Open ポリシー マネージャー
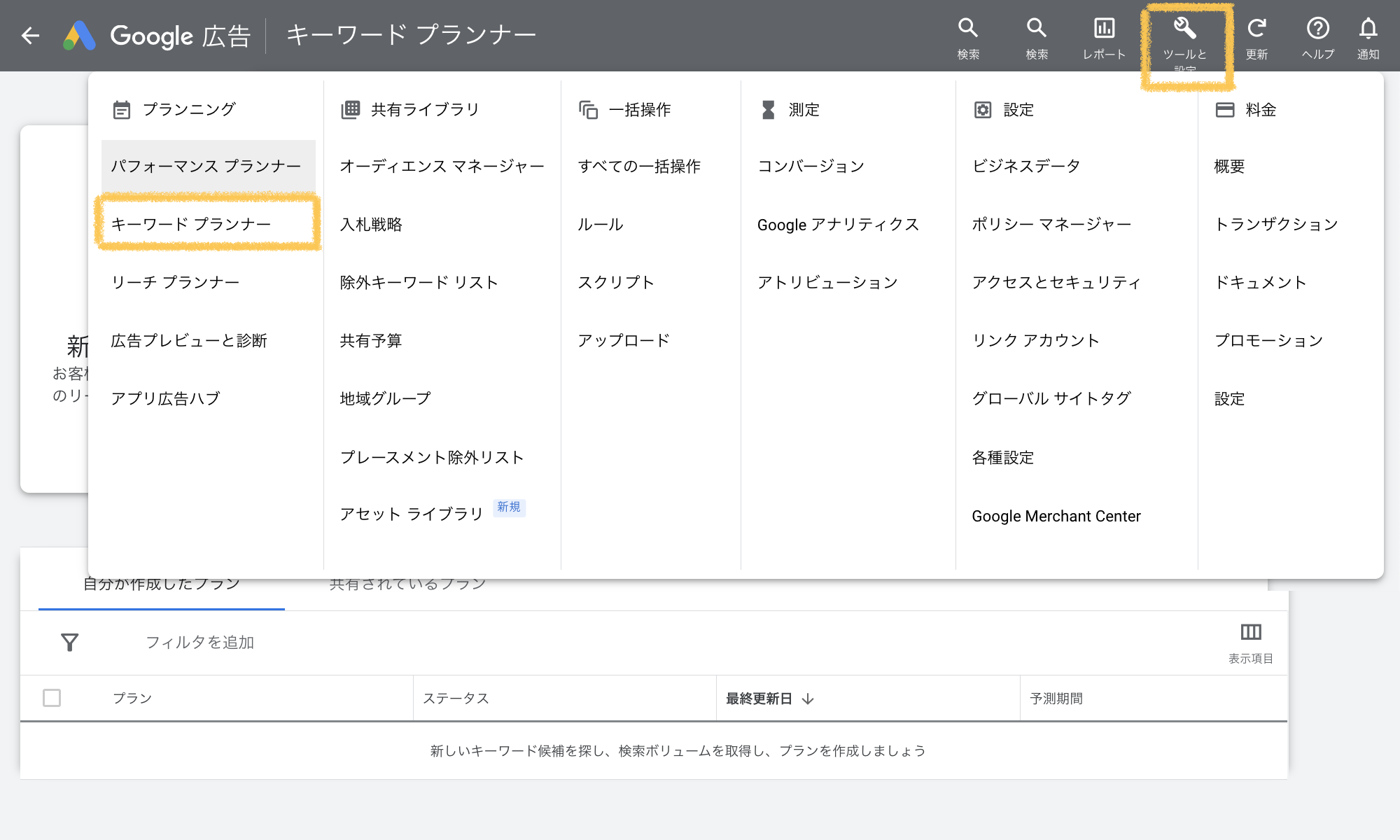 click(x=1051, y=224)
